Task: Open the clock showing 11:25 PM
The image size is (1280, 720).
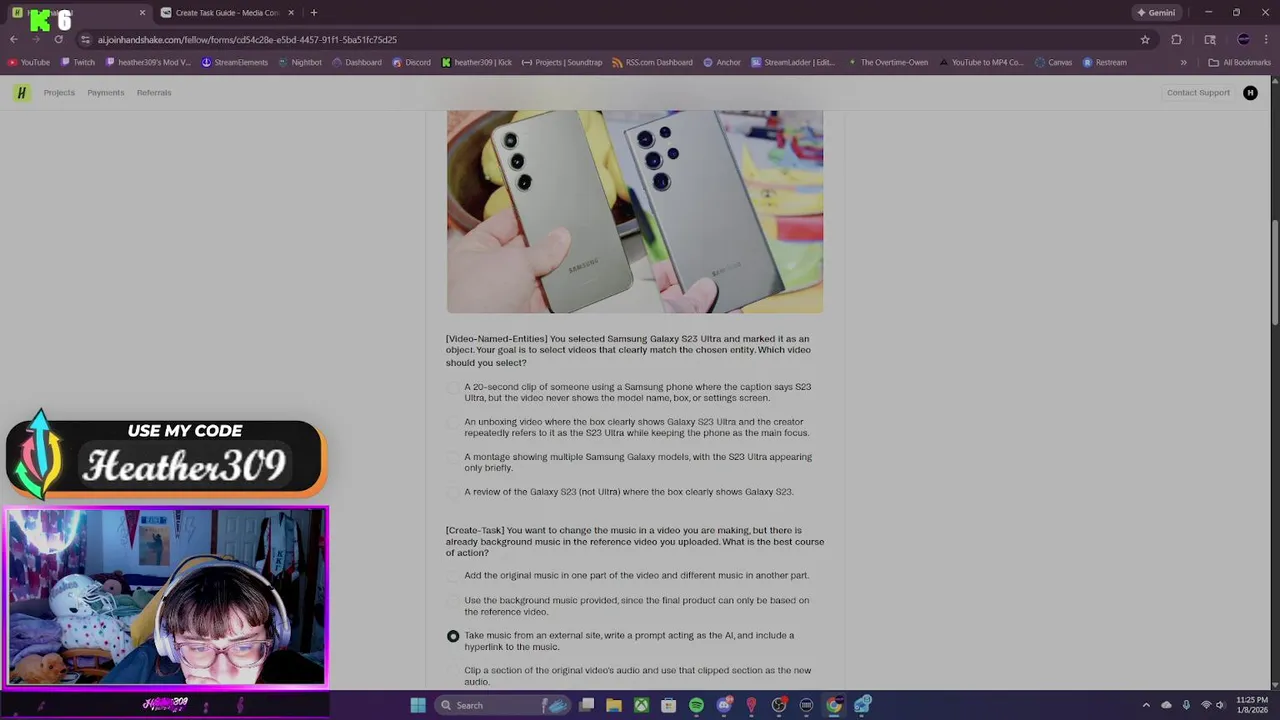Action: [1251, 705]
